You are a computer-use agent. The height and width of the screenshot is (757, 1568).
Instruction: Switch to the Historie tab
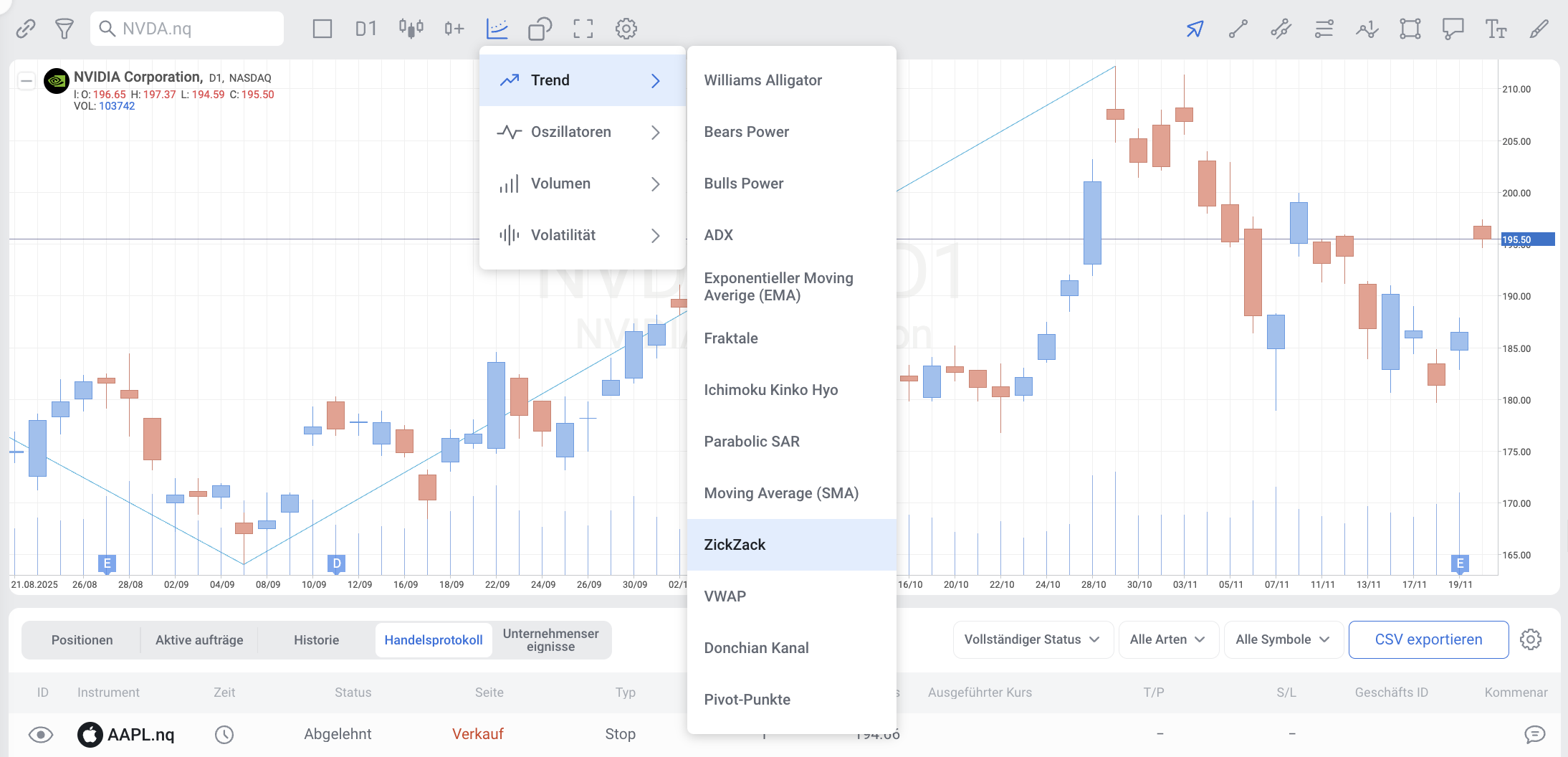[x=316, y=639]
